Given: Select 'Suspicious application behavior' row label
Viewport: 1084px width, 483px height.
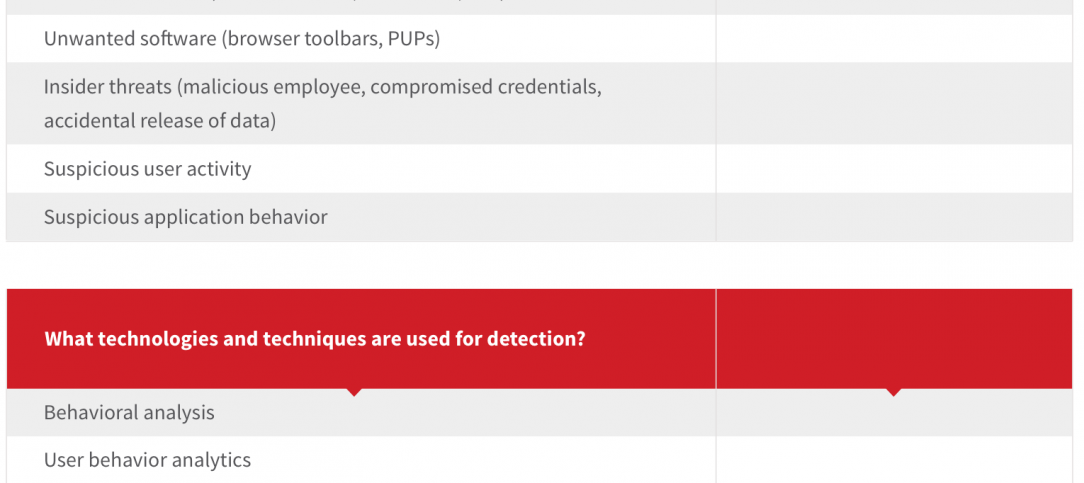Looking at the screenshot, I should pos(185,217).
